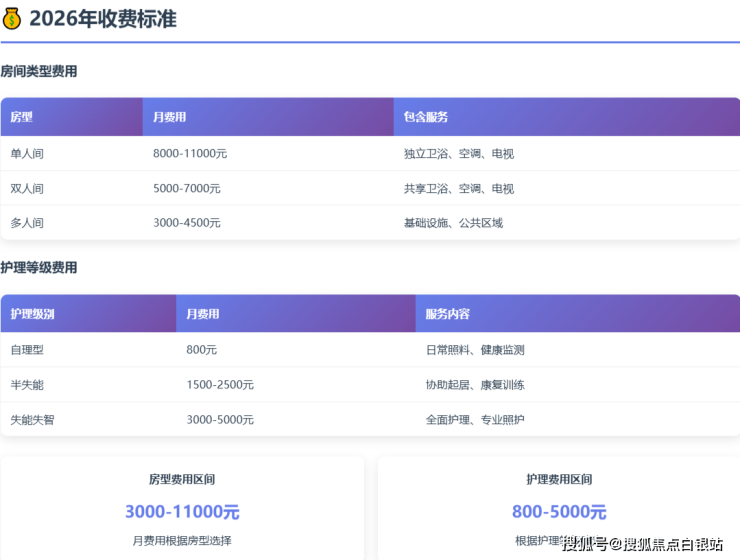Select the 房间类型费用 section heading
Image resolution: width=740 pixels, height=560 pixels.
pos(39,72)
